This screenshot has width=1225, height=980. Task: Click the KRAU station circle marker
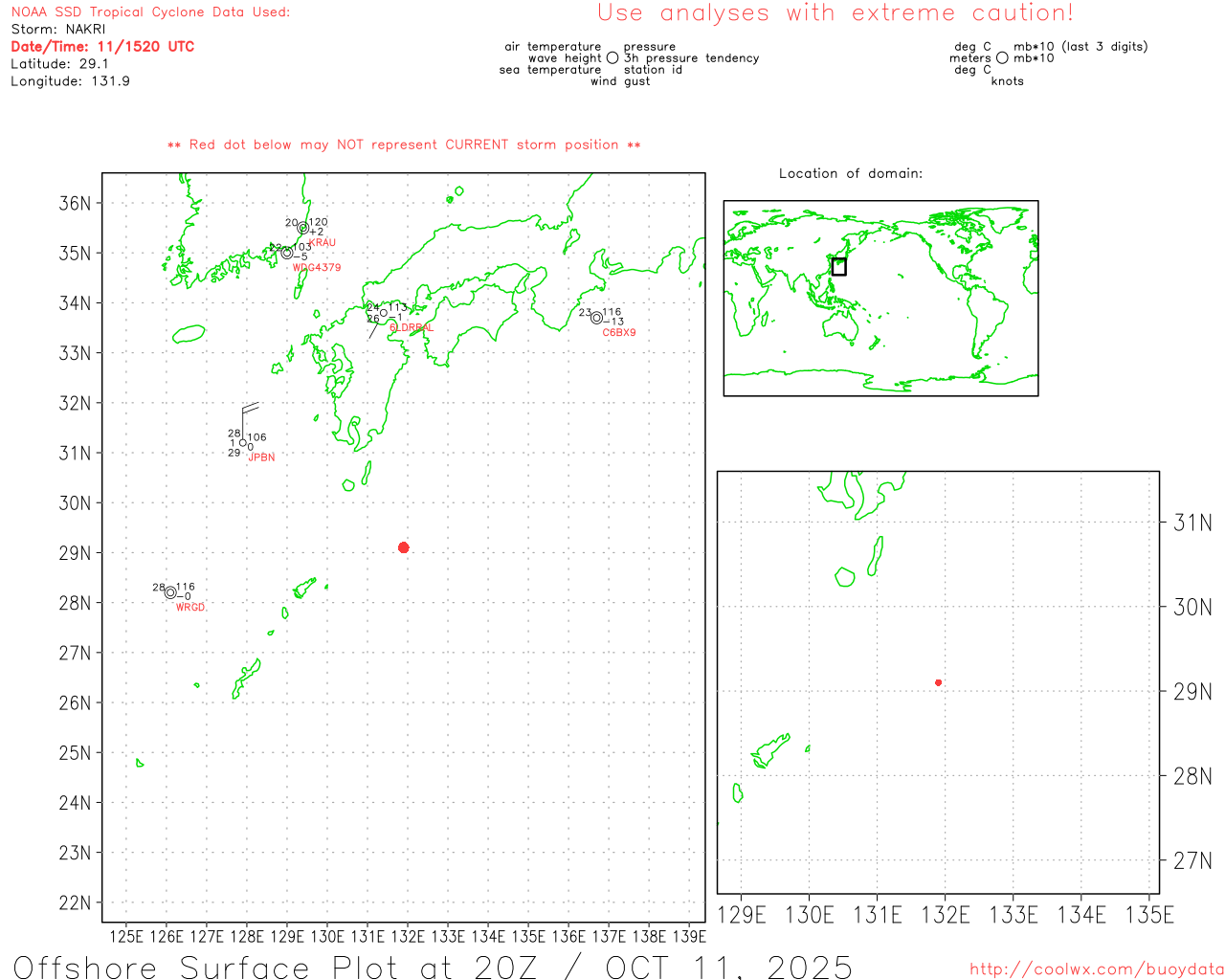(x=303, y=228)
